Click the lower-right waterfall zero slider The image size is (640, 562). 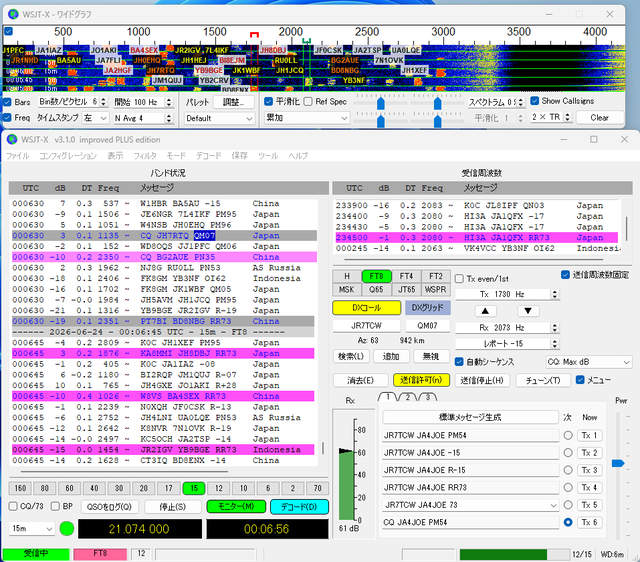click(x=437, y=121)
